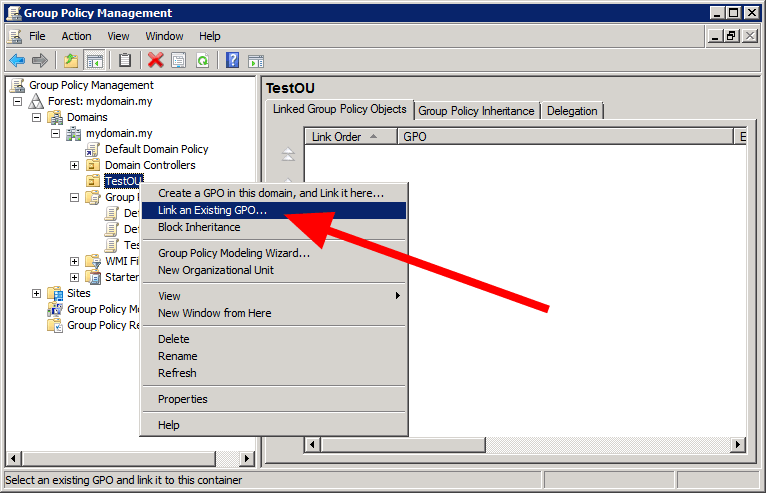Choose Link an Existing GPO from context menu
The height and width of the screenshot is (493, 766).
tap(212, 211)
